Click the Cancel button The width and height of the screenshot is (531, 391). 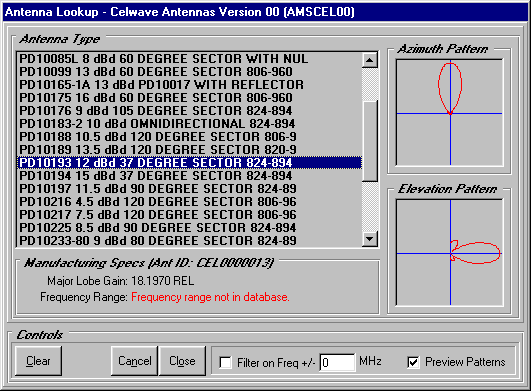click(x=134, y=361)
